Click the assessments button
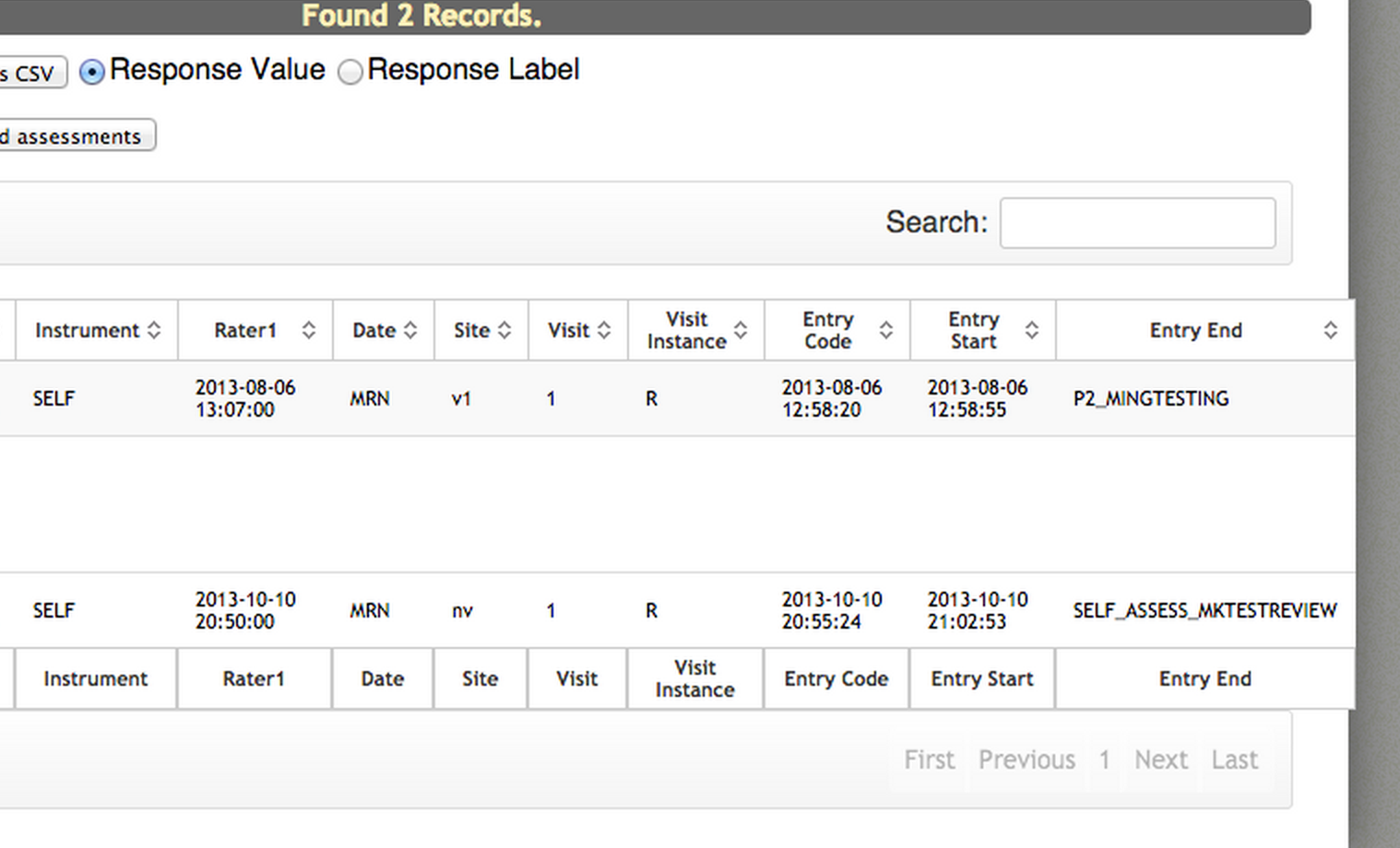Screen dimensions: 1400x848 [77, 135]
